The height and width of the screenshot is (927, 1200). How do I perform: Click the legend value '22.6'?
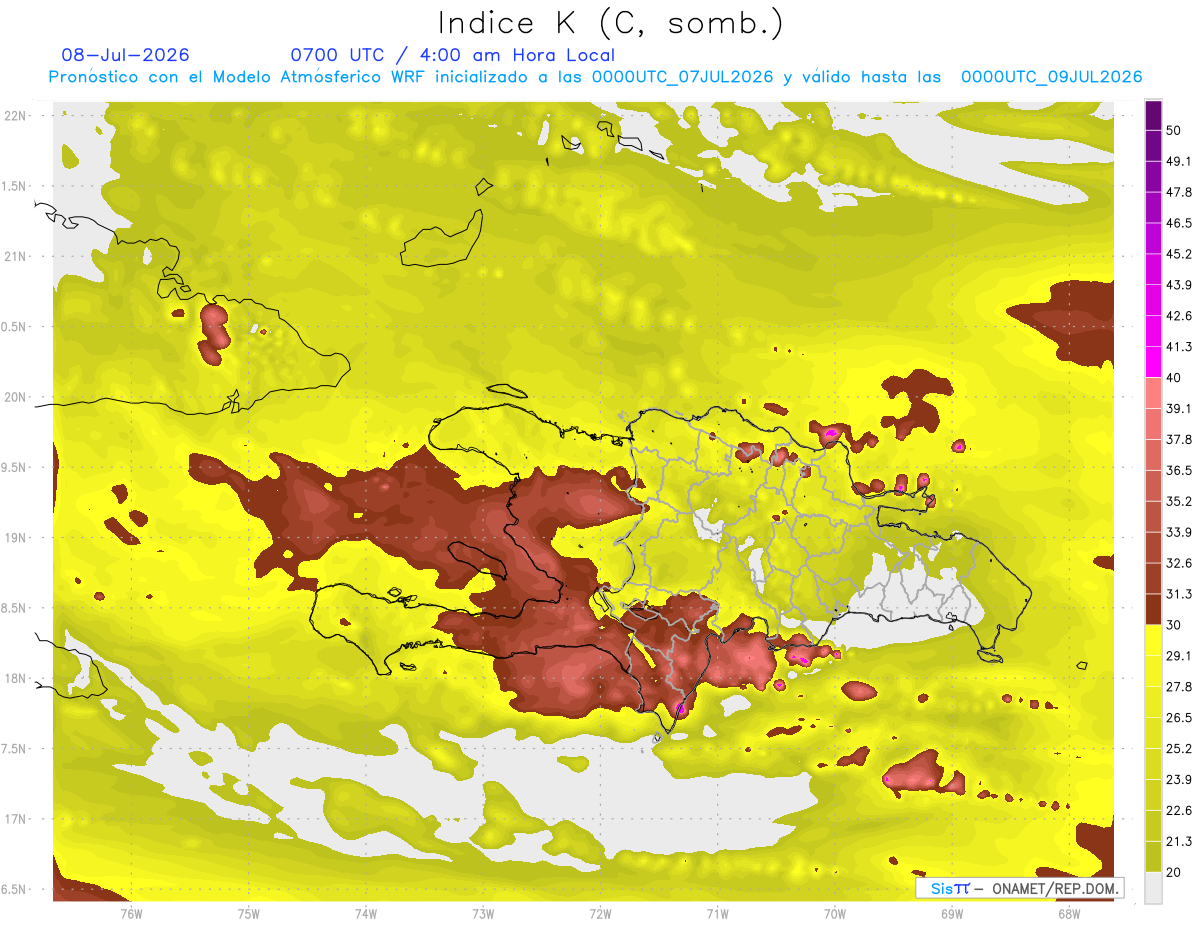tap(1179, 811)
